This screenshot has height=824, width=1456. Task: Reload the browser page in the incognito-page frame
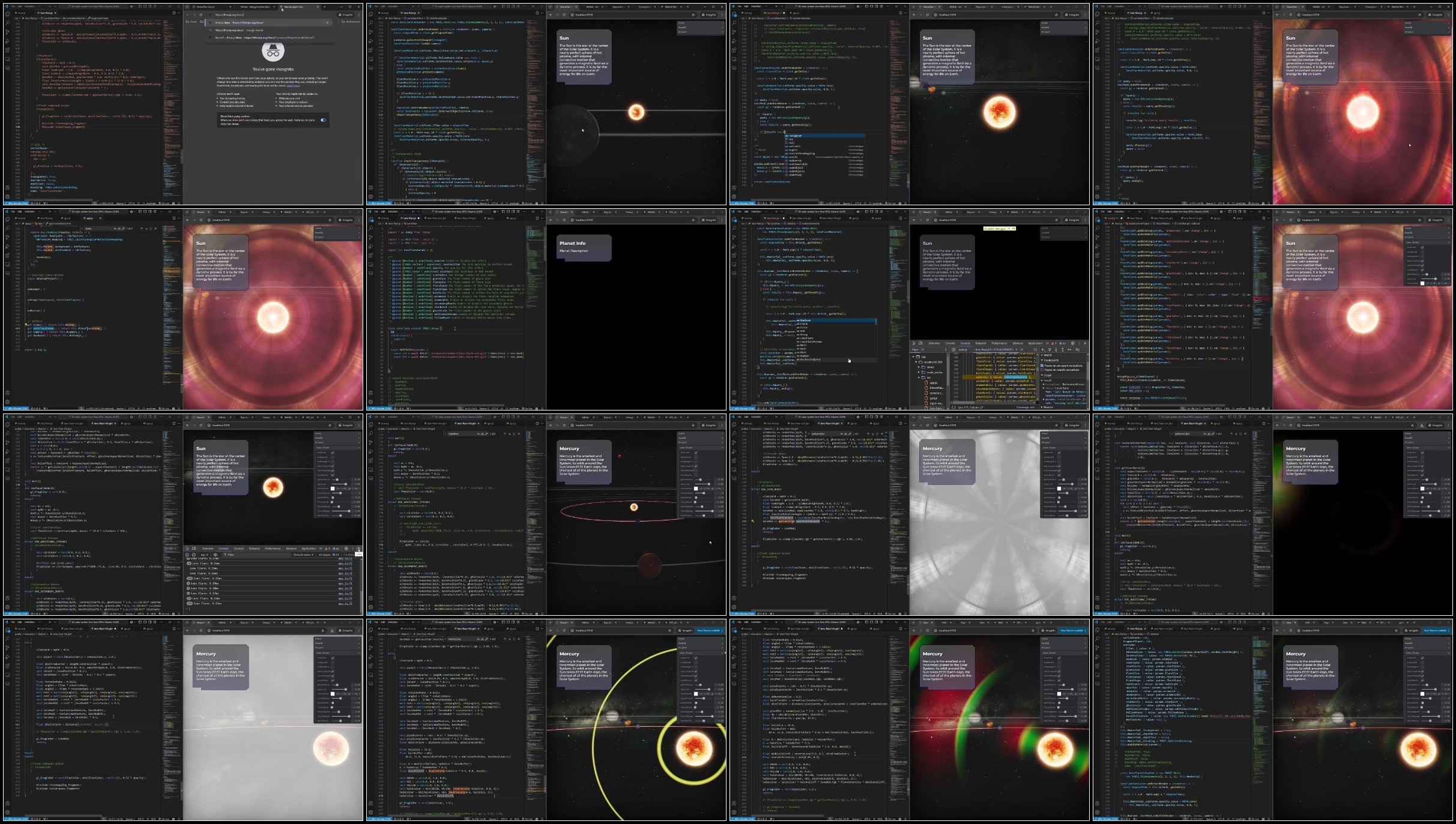[x=201, y=14]
